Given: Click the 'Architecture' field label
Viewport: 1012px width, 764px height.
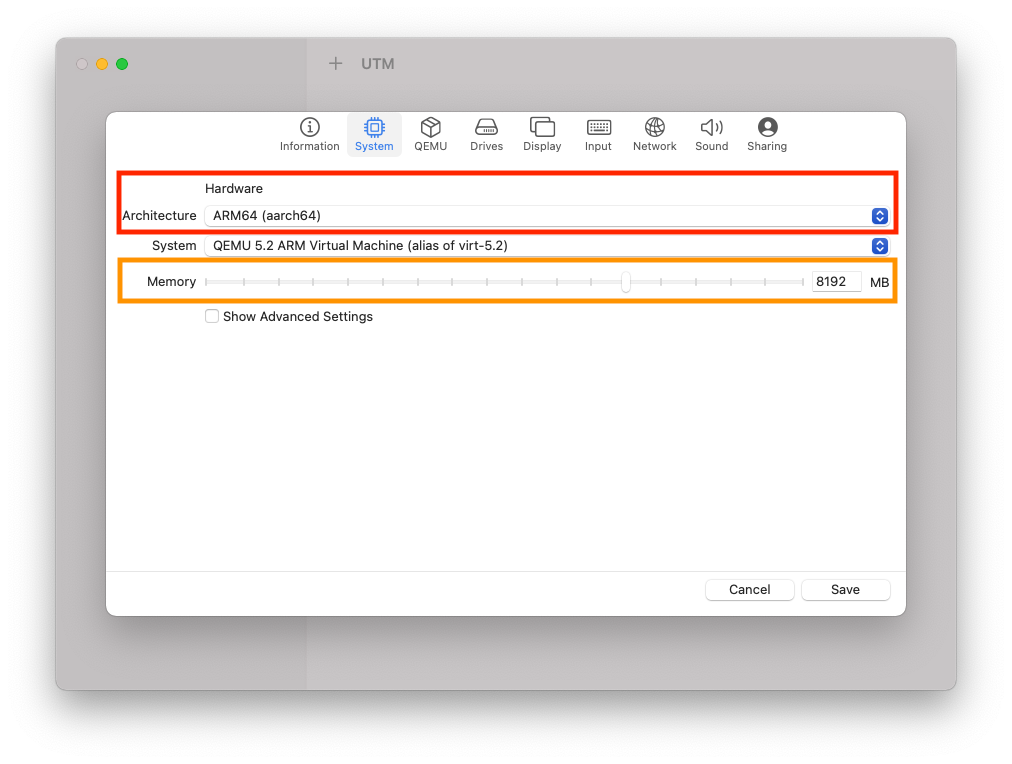Looking at the screenshot, I should pyautogui.click(x=159, y=216).
